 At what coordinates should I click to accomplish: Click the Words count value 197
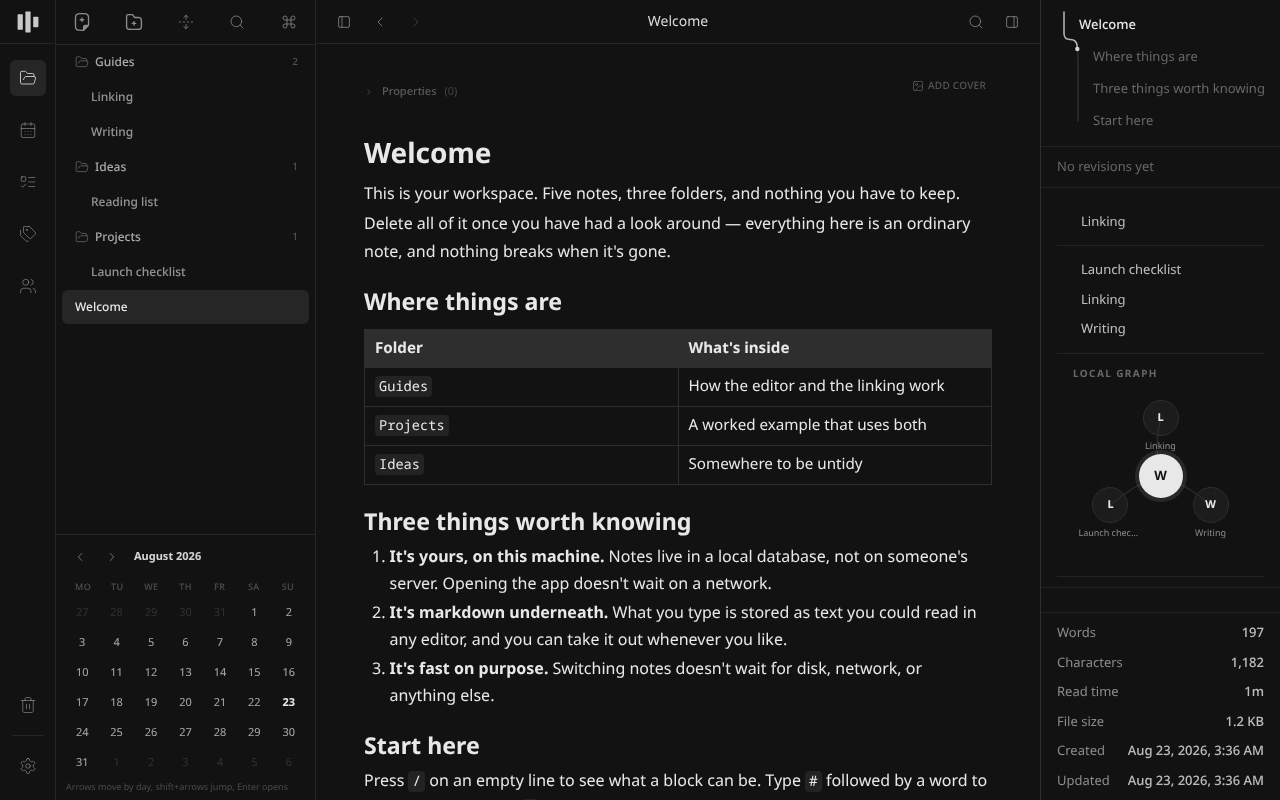[x=1252, y=633]
